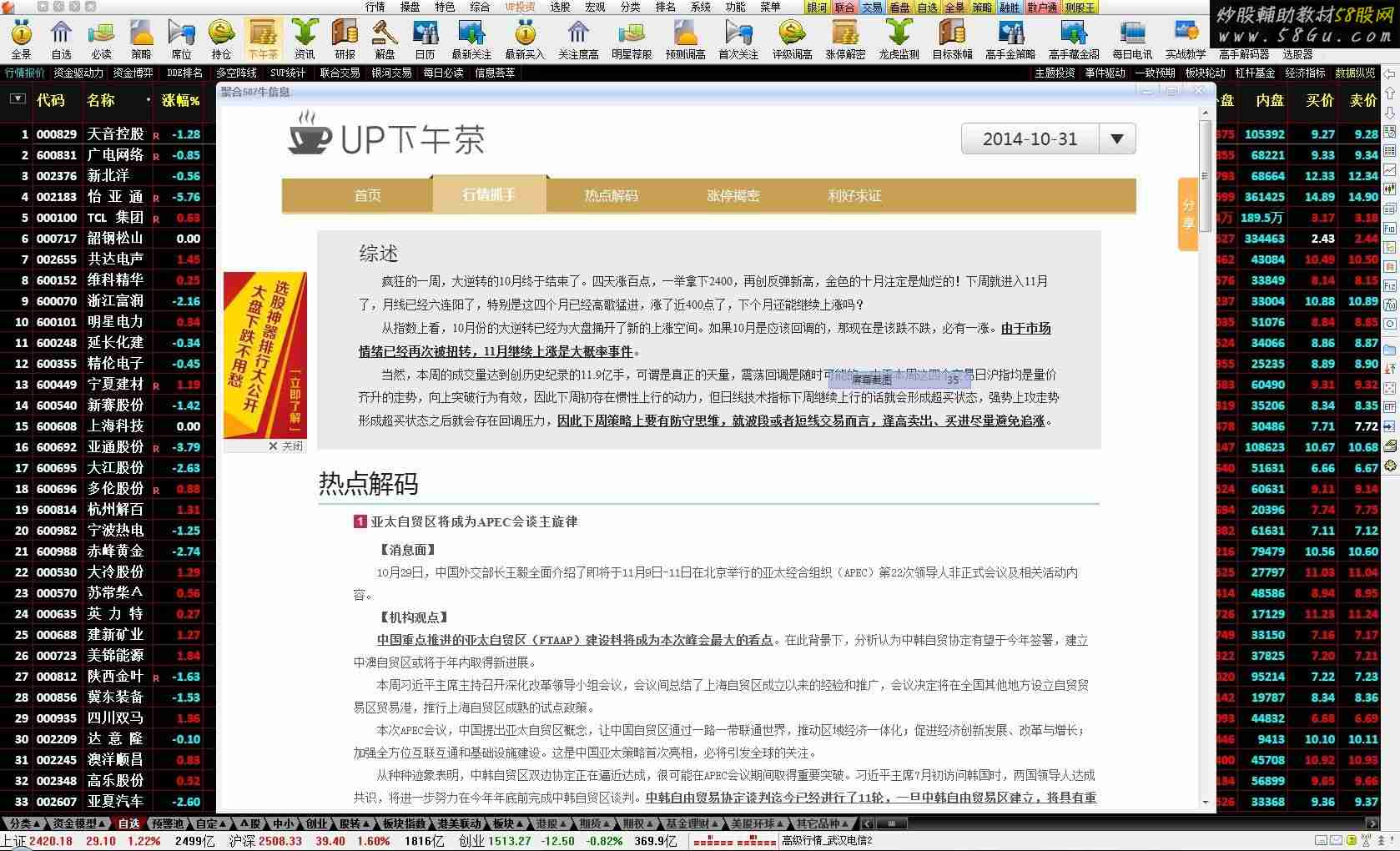Open the 关注度高 toolbar icon

(x=578, y=39)
